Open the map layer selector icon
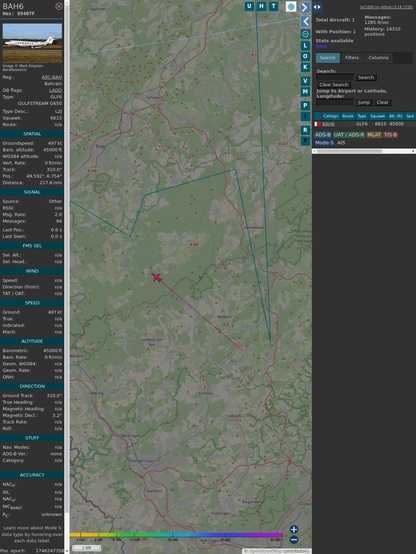 291,7
